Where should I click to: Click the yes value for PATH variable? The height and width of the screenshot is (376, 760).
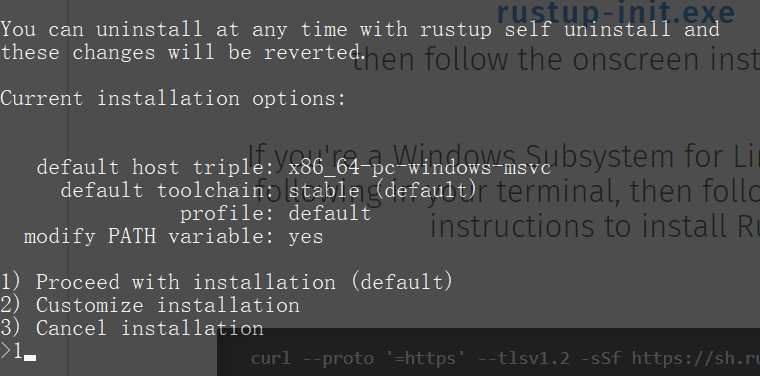coord(306,237)
